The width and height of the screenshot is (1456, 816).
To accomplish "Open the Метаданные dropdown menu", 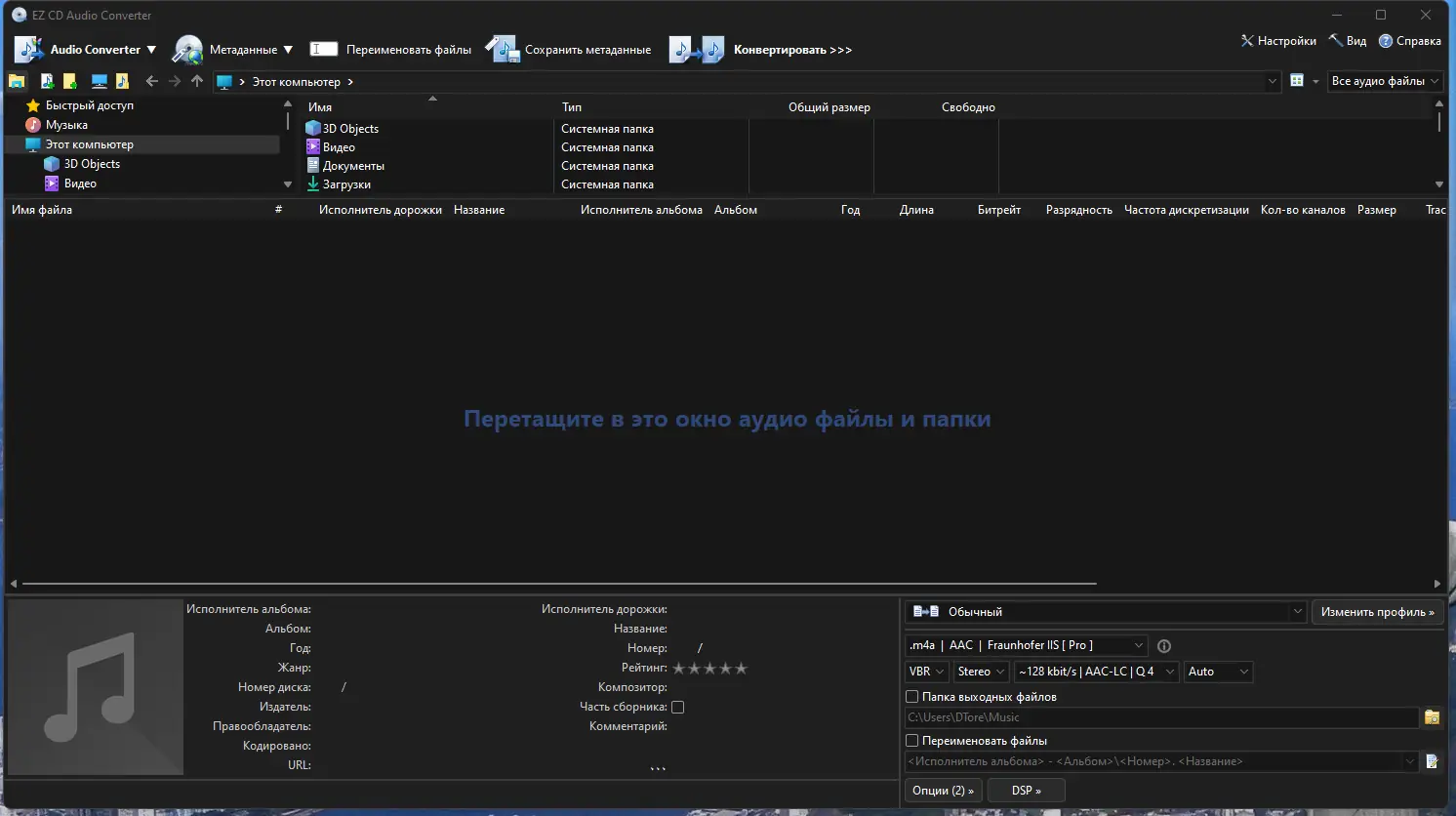I will [x=233, y=49].
